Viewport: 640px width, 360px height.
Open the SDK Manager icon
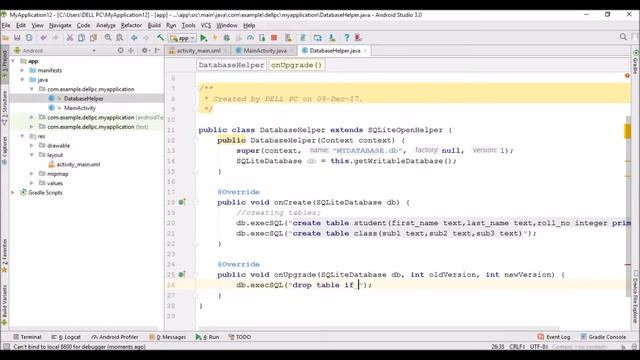(x=332, y=38)
